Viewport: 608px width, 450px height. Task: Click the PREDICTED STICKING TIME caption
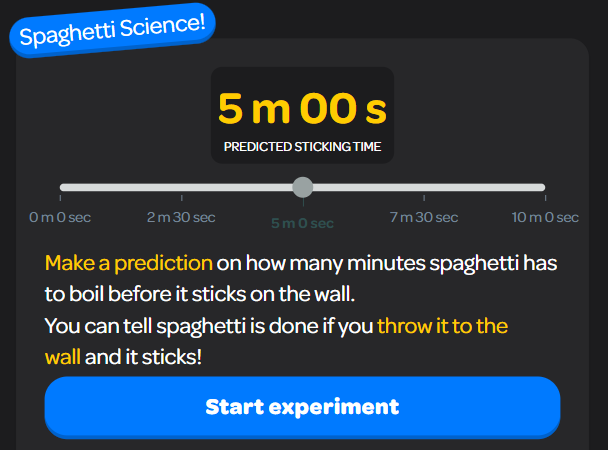click(x=302, y=147)
